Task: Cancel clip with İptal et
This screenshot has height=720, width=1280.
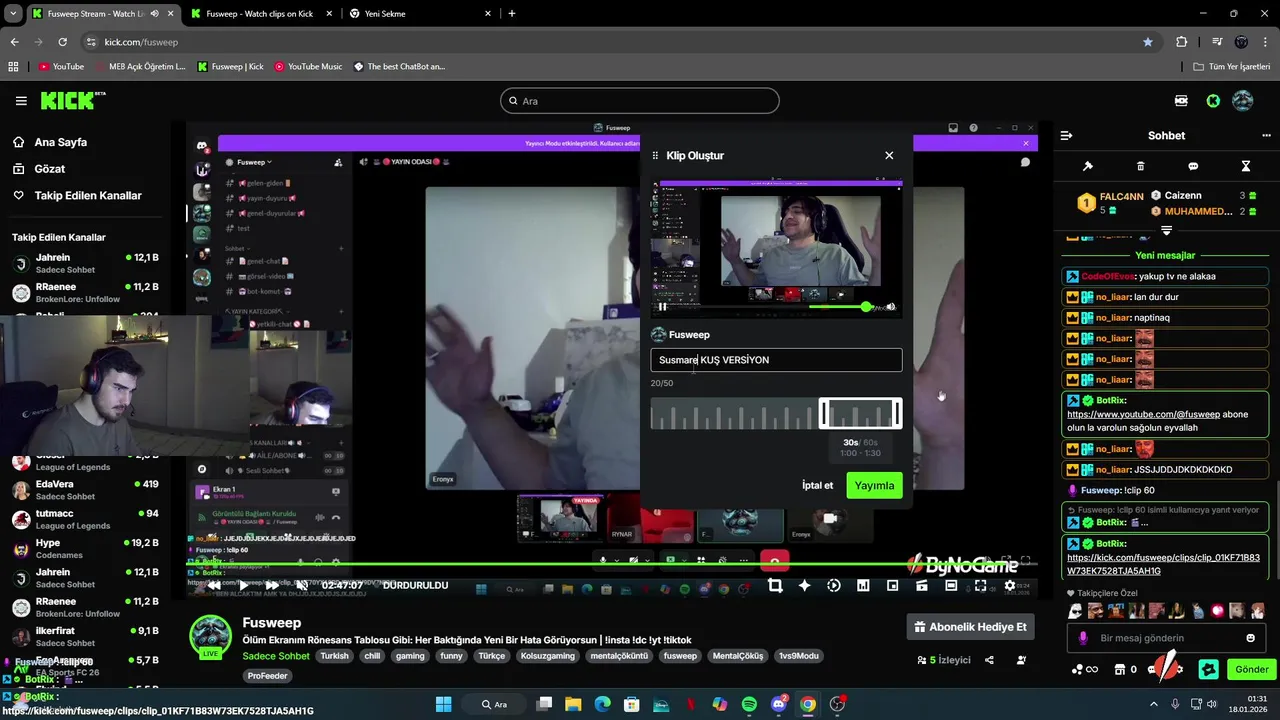Action: coord(817,485)
